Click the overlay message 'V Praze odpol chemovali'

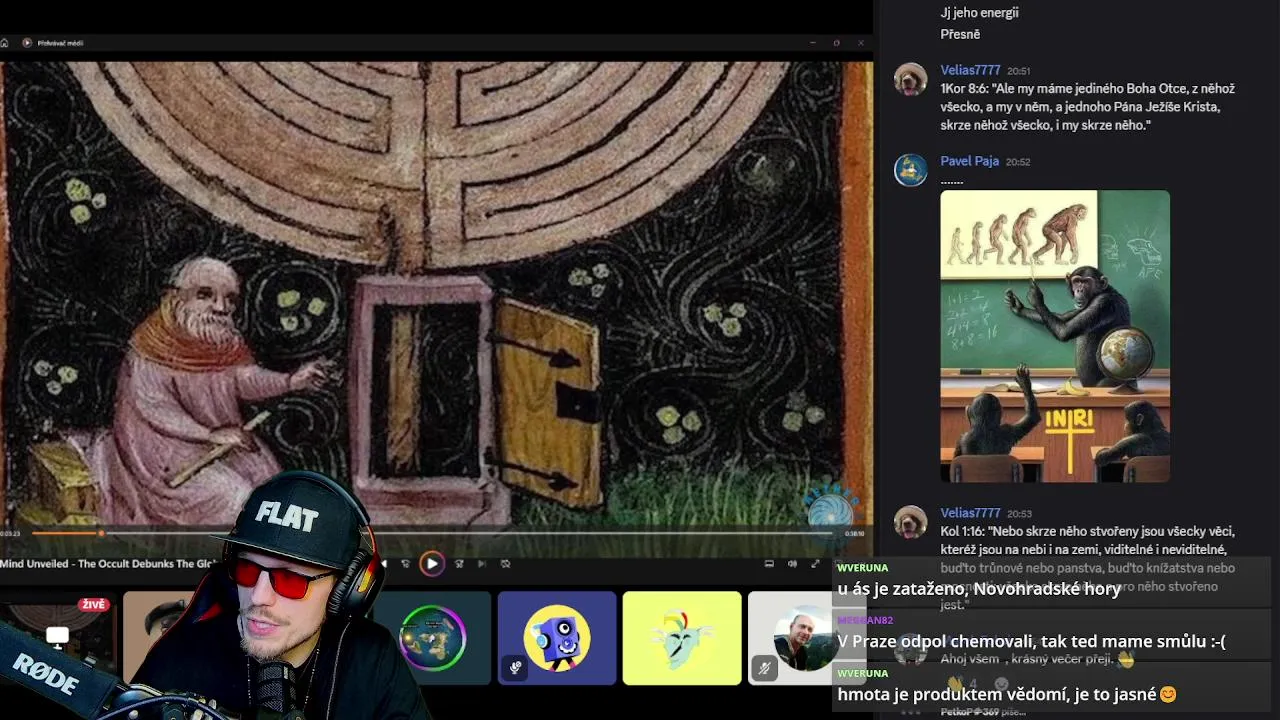1031,642
